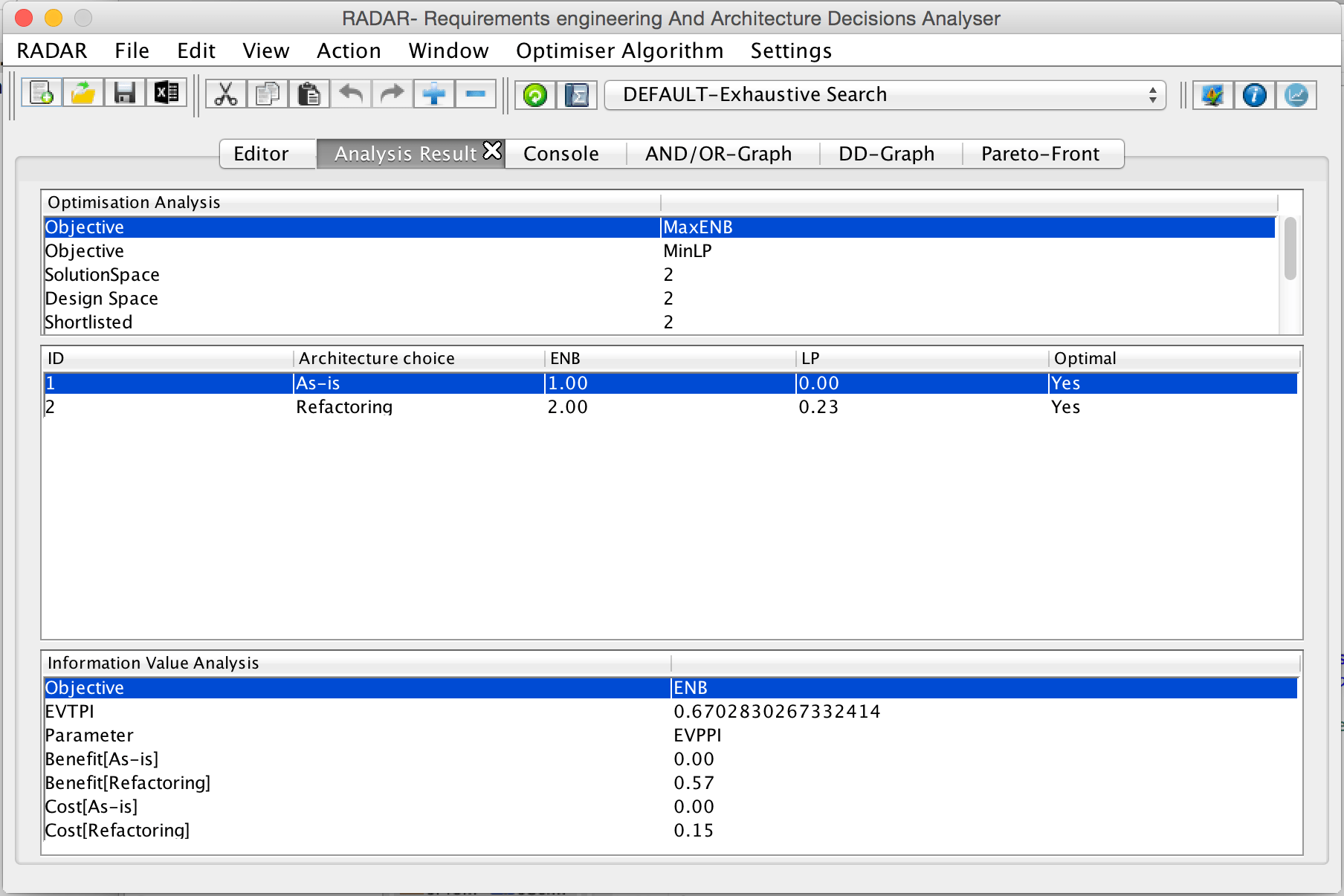Image resolution: width=1344 pixels, height=896 pixels.
Task: Click the sigma analysis icon
Action: click(x=577, y=94)
